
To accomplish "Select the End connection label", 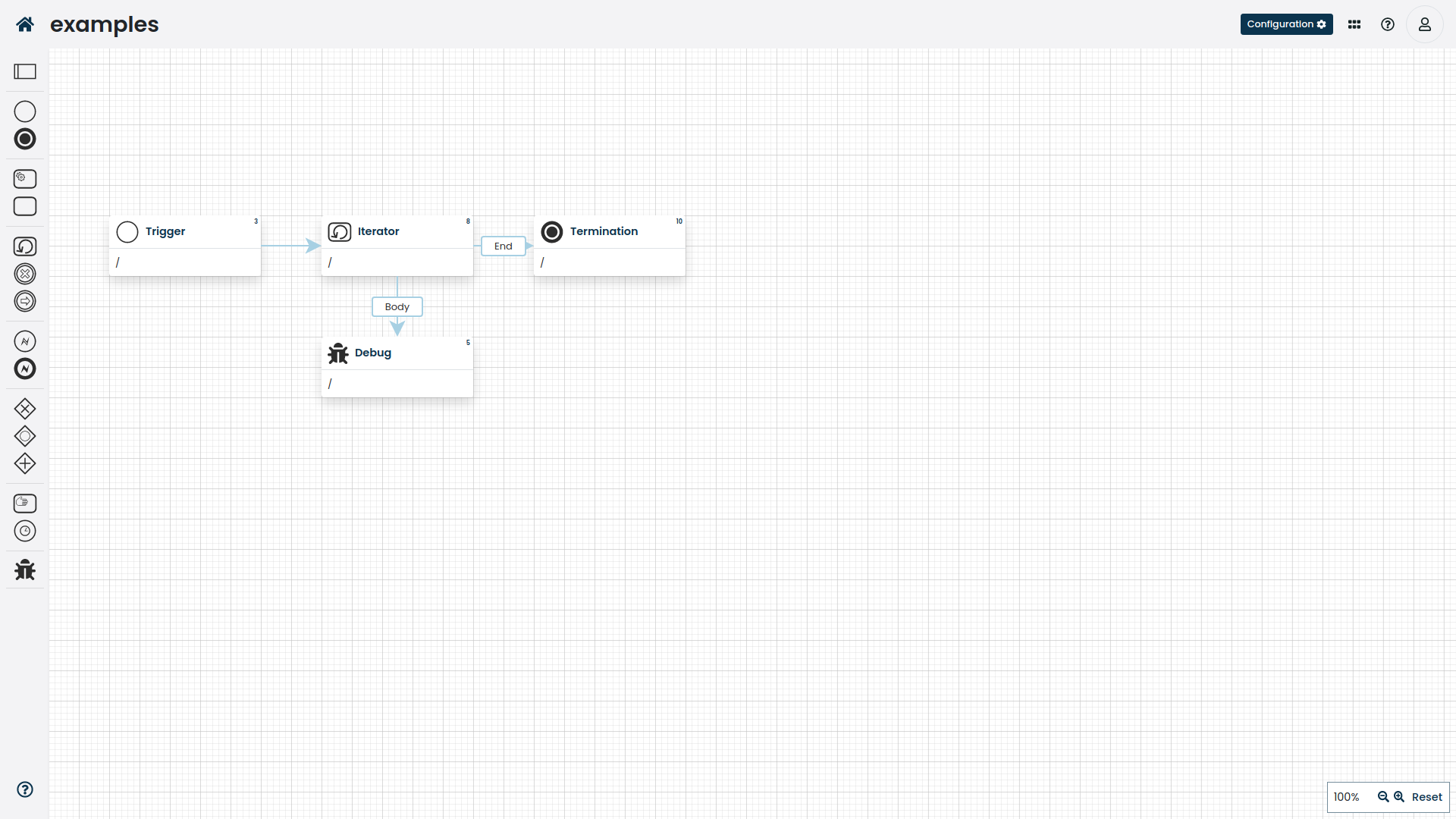I will coord(503,246).
